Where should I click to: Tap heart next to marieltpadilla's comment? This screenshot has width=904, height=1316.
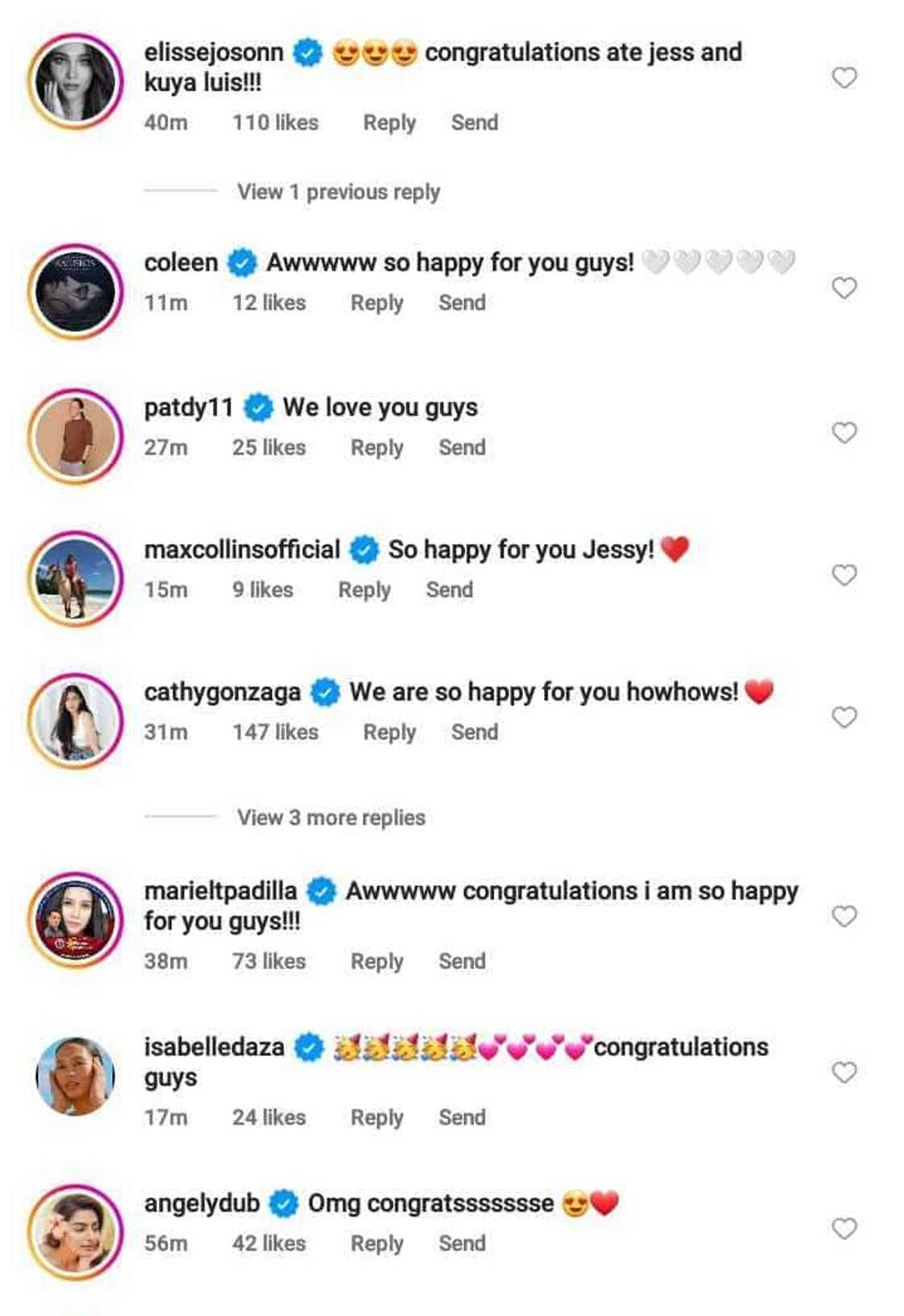click(x=843, y=916)
